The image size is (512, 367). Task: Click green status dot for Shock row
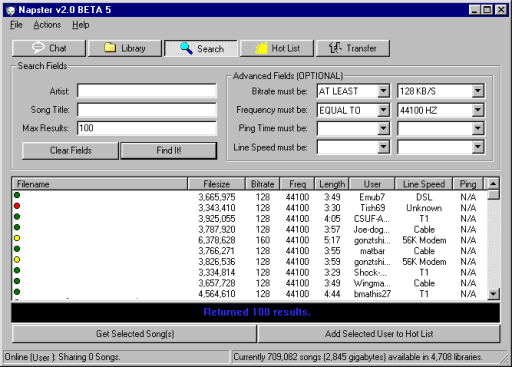coord(17,270)
